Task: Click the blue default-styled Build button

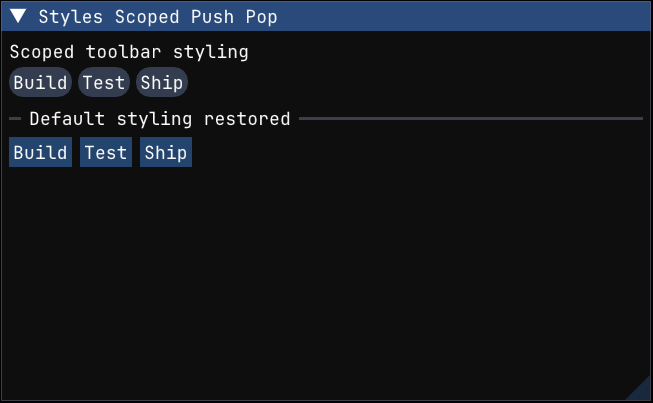Action: [x=40, y=153]
